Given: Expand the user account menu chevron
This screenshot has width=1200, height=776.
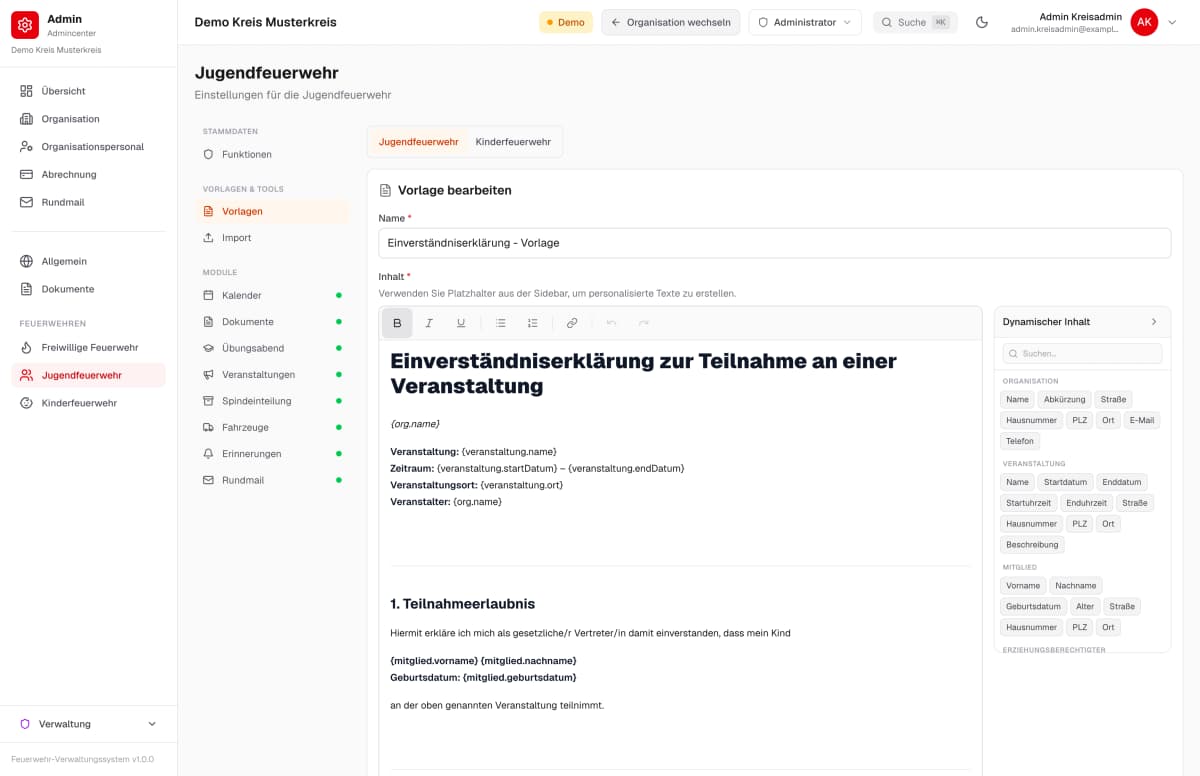Looking at the screenshot, I should (x=1172, y=22).
